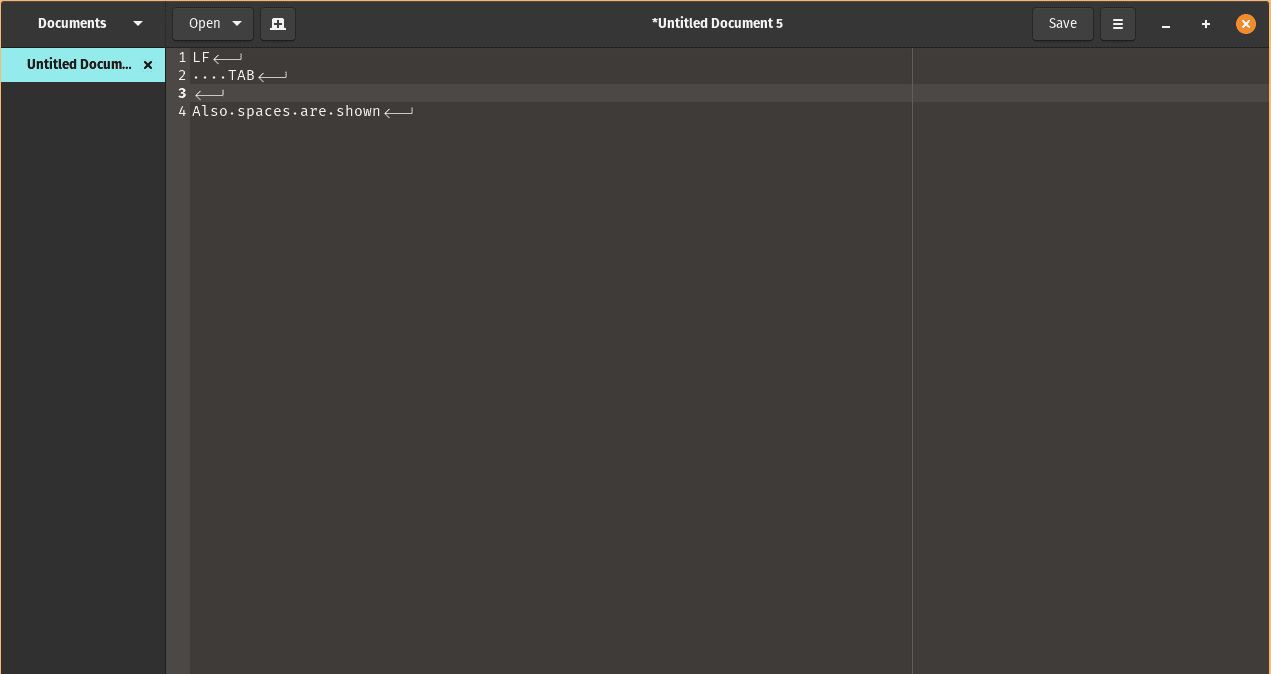Viewport: 1271px width, 674px height.
Task: Click line number 4 in gutter
Action: [x=182, y=112]
